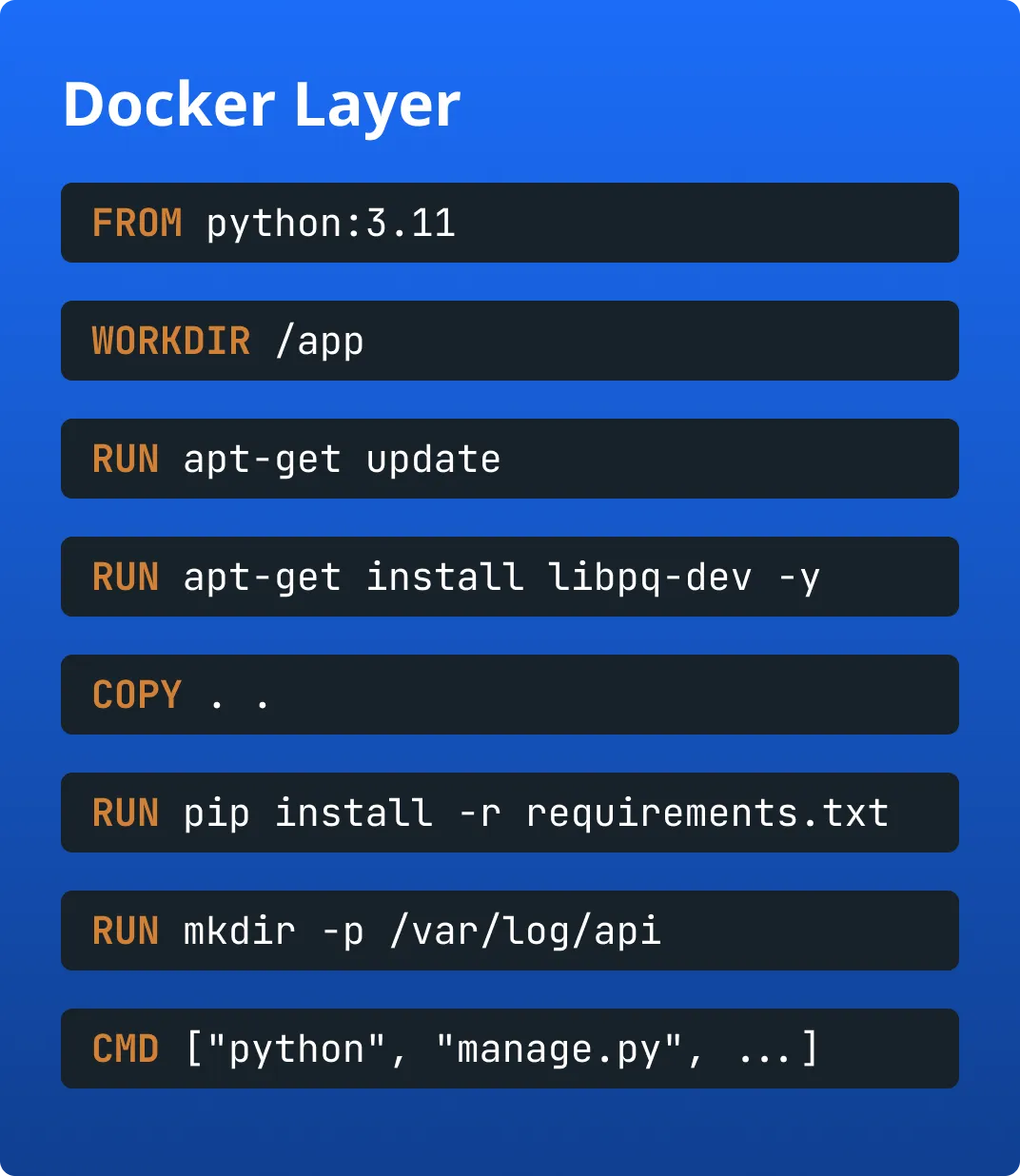Click the -r flag in pip line

click(x=479, y=813)
